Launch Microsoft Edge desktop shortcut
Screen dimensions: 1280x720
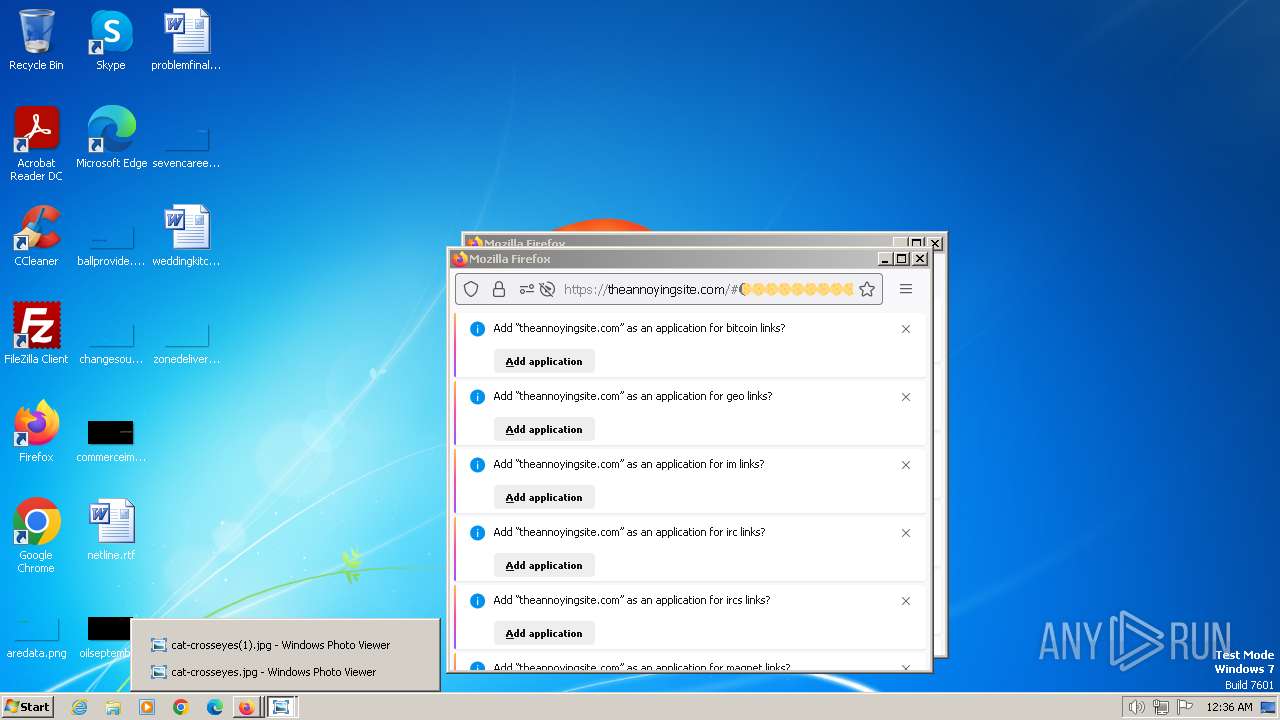(111, 137)
